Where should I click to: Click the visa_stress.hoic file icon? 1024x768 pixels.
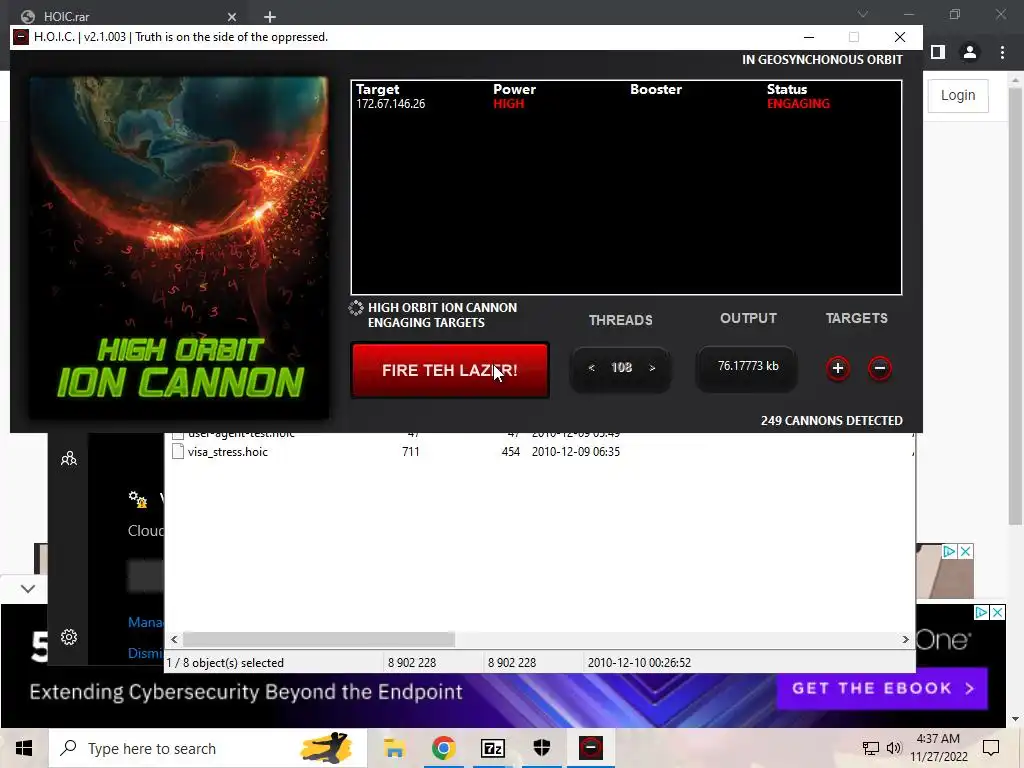click(x=178, y=451)
